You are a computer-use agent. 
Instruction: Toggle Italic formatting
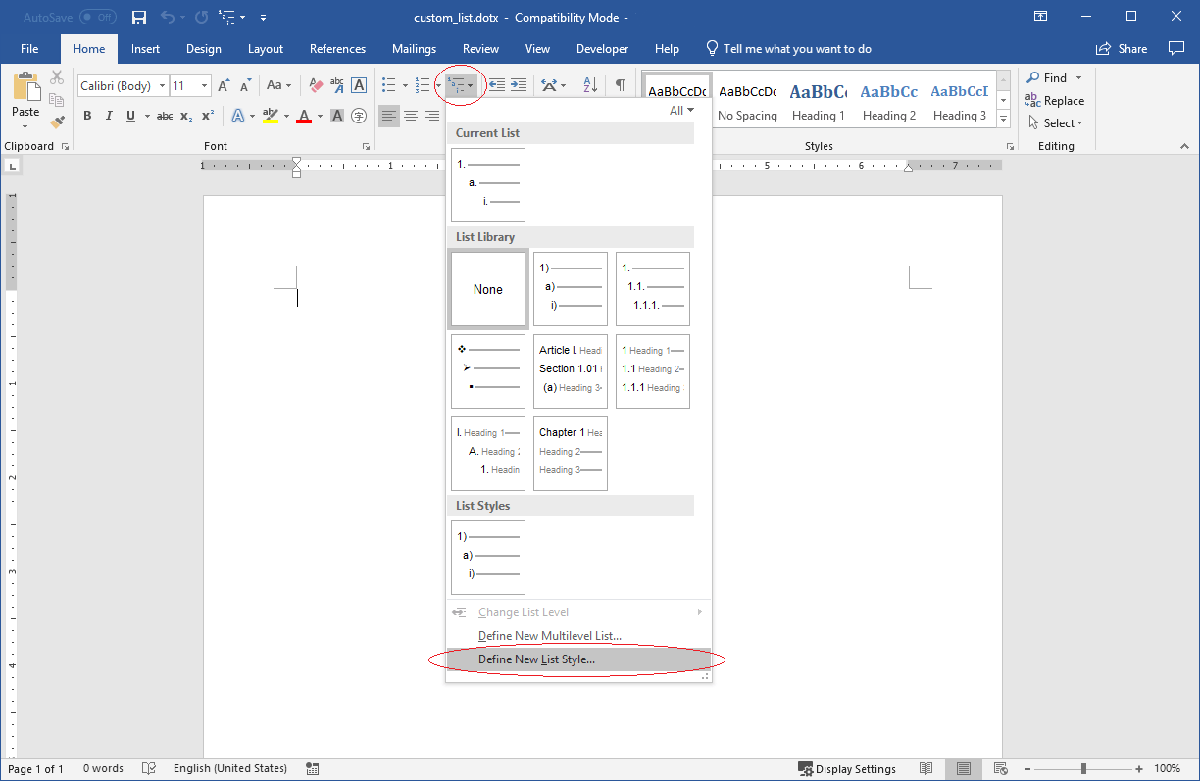coord(108,116)
